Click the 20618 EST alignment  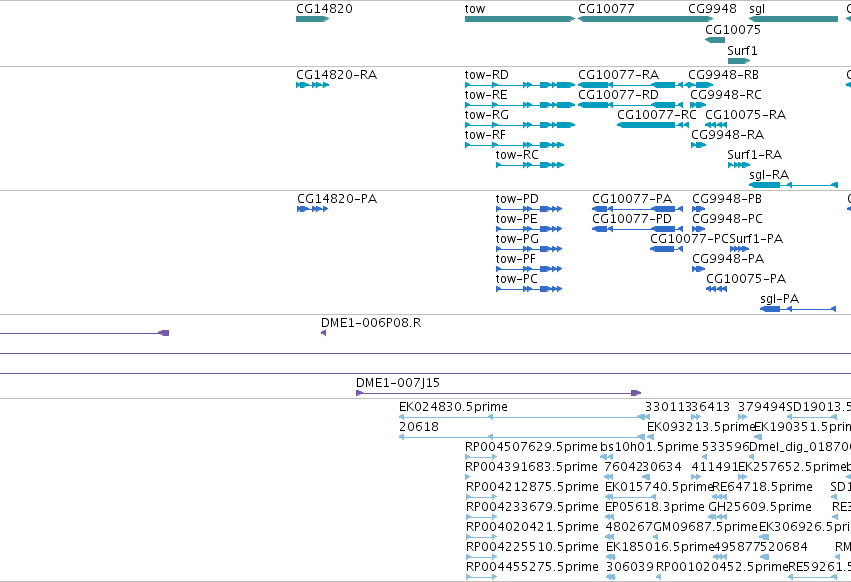point(524,437)
